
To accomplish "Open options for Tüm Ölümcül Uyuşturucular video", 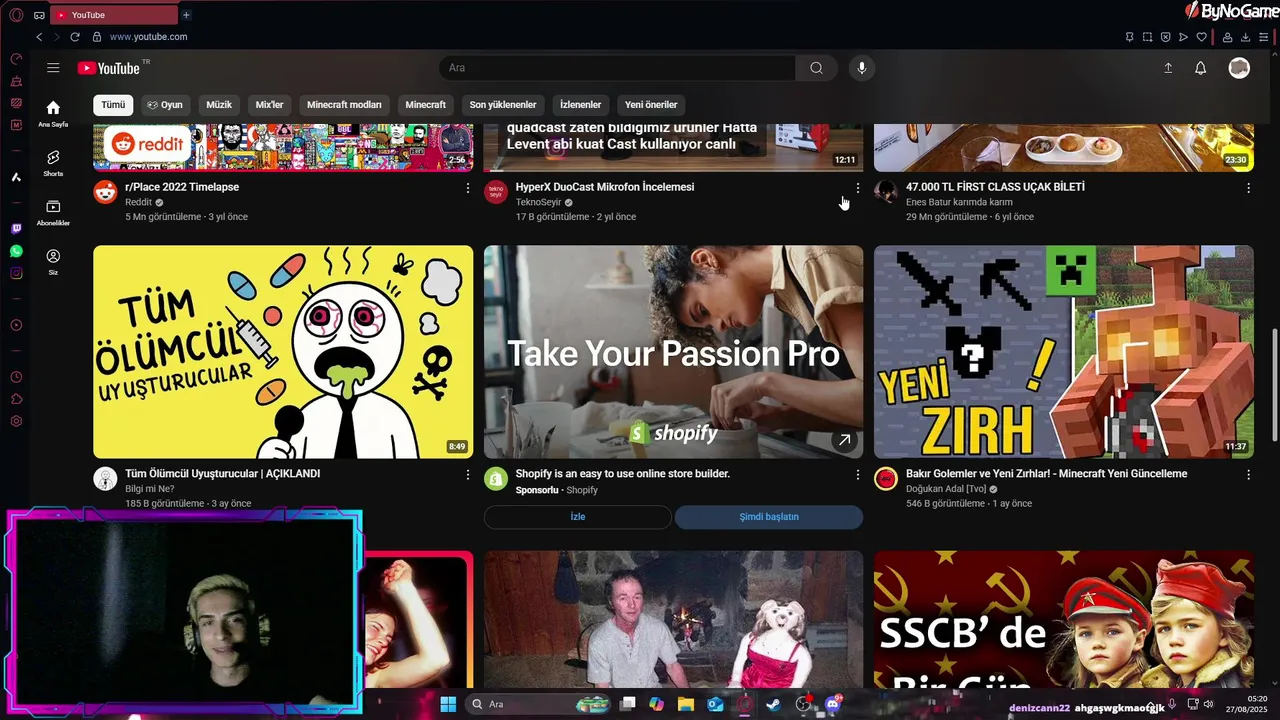I will 467,475.
